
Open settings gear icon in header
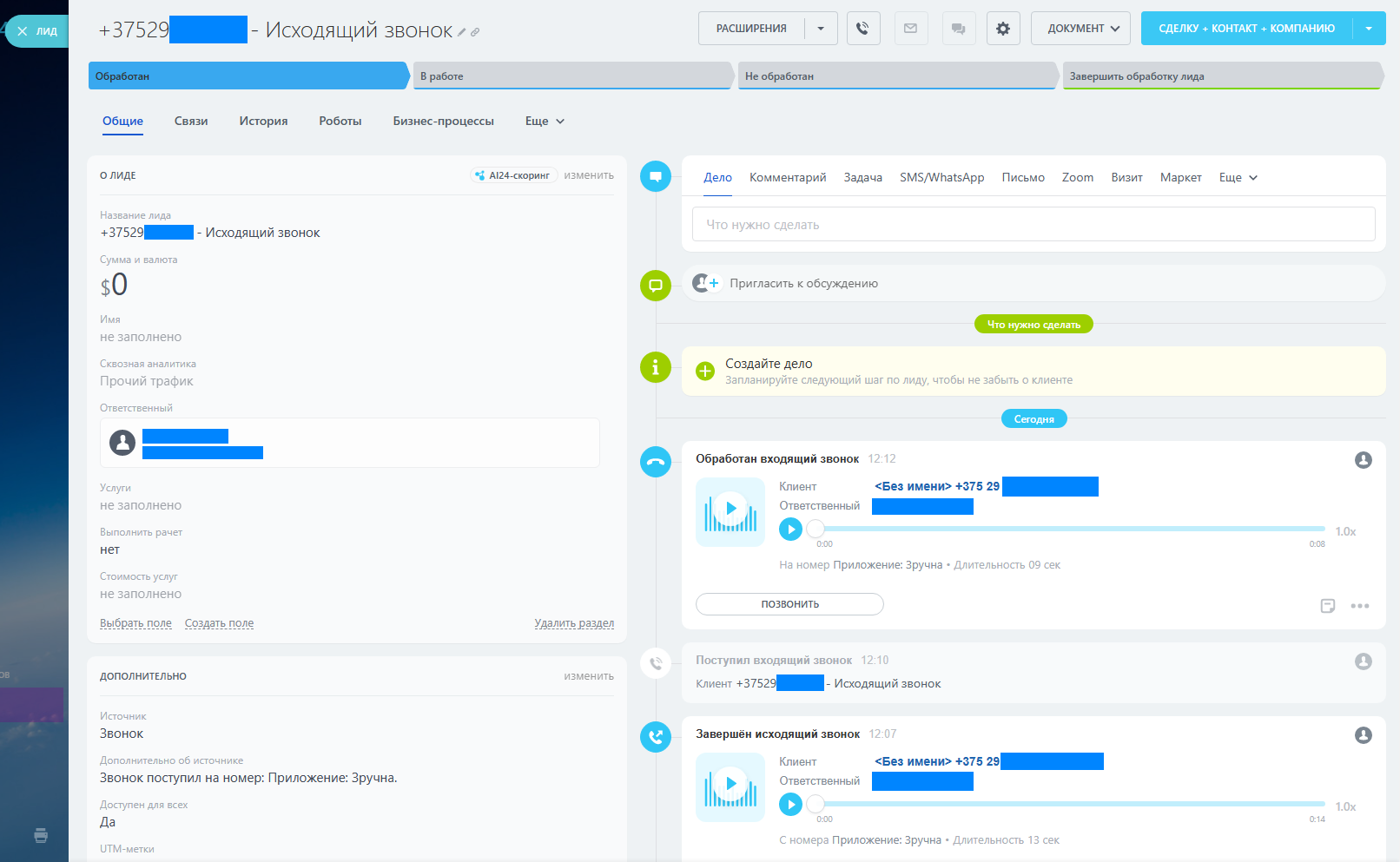point(1003,29)
